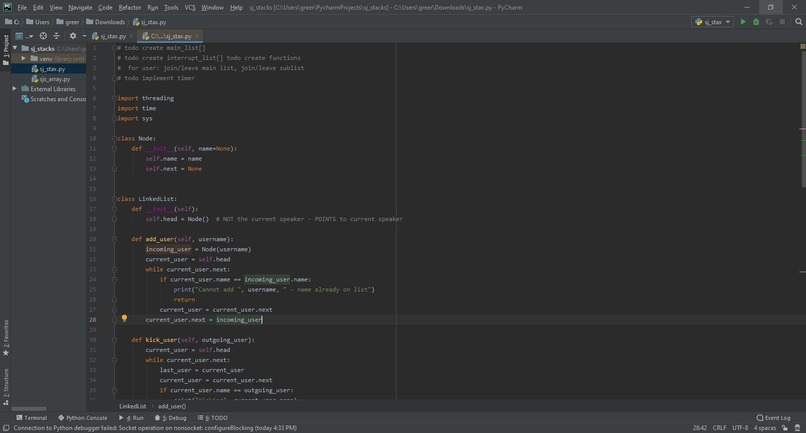806x433 pixels.
Task: Click the collapse all icon in Project panel
Action: (57, 36)
